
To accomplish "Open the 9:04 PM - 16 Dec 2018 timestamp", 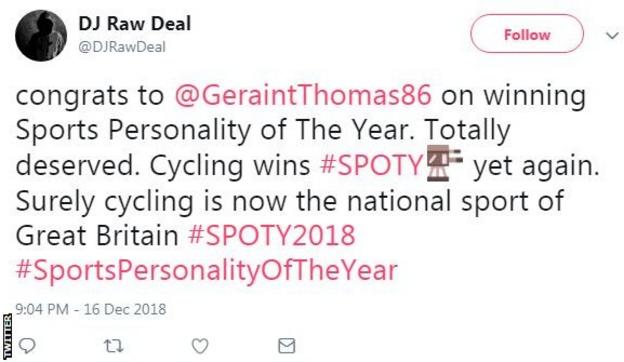I will (x=91, y=309).
